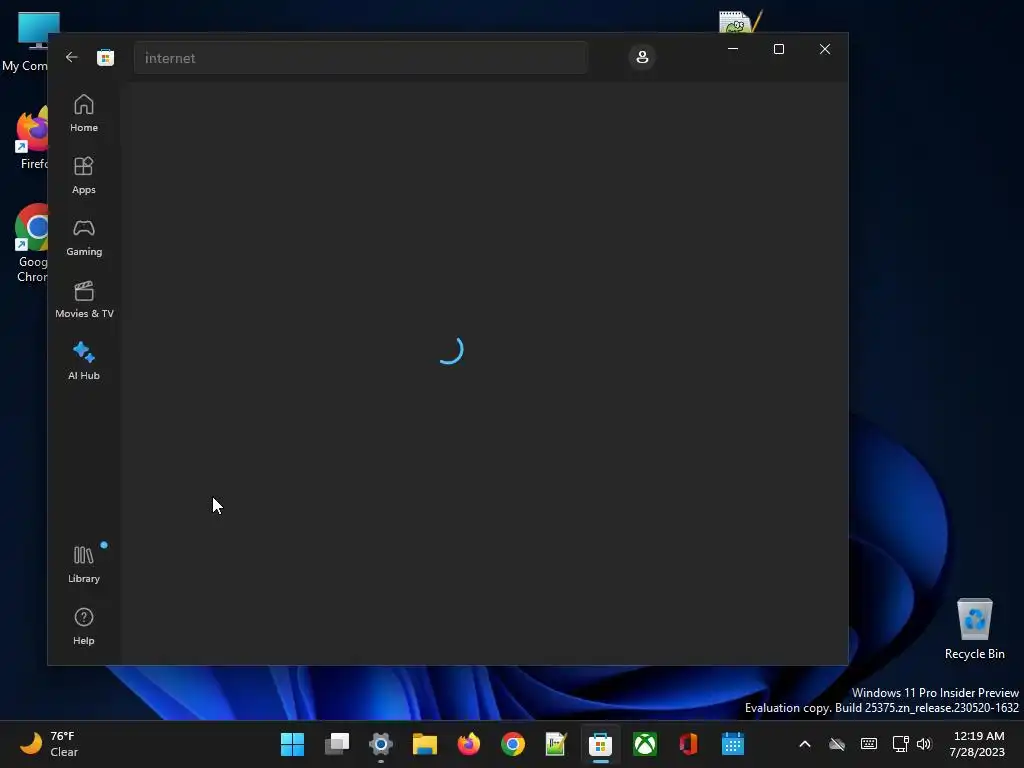Click the Microsoft Store taskbar icon

point(600,744)
